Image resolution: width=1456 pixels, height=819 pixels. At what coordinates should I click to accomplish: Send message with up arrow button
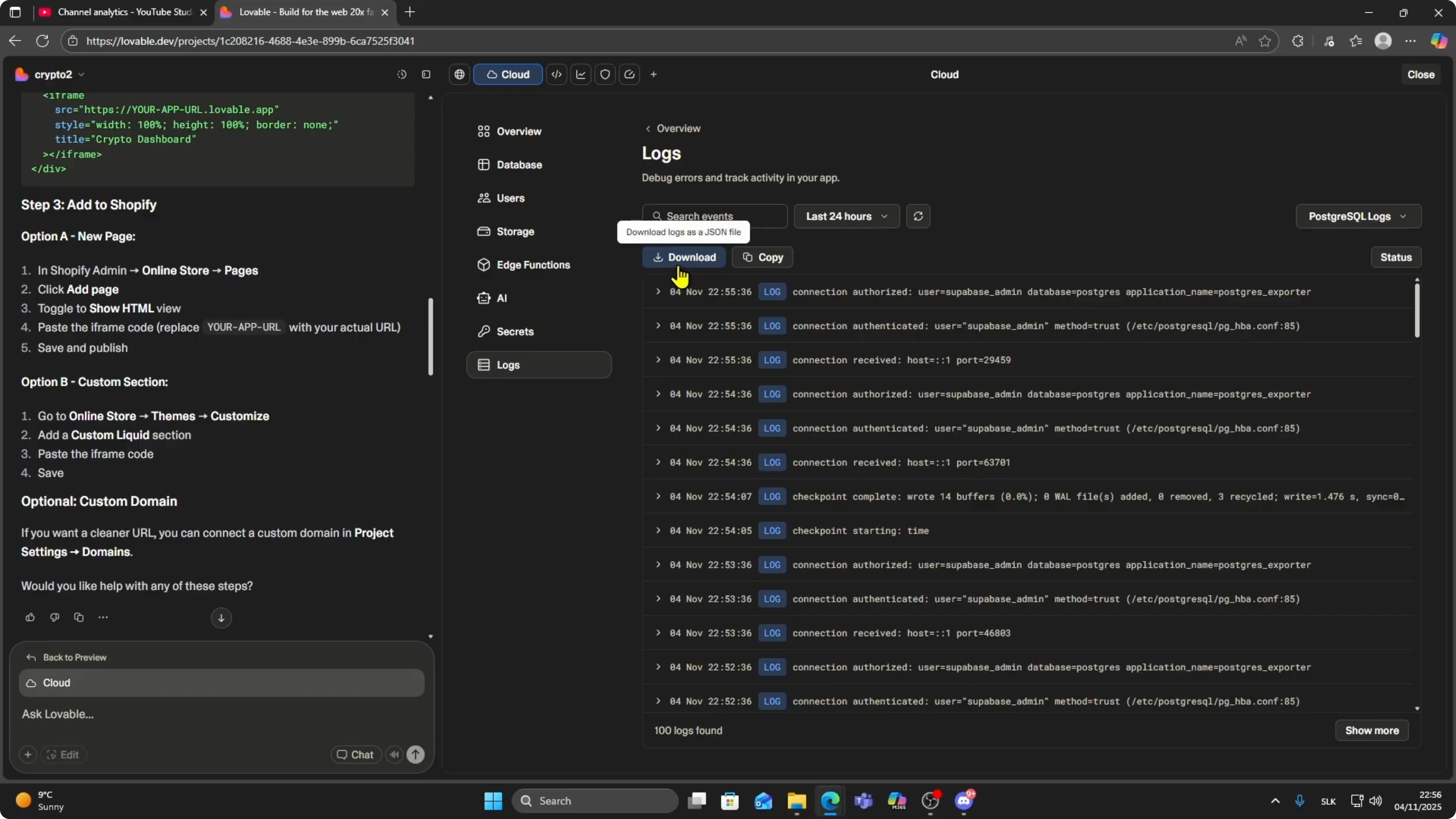(415, 755)
